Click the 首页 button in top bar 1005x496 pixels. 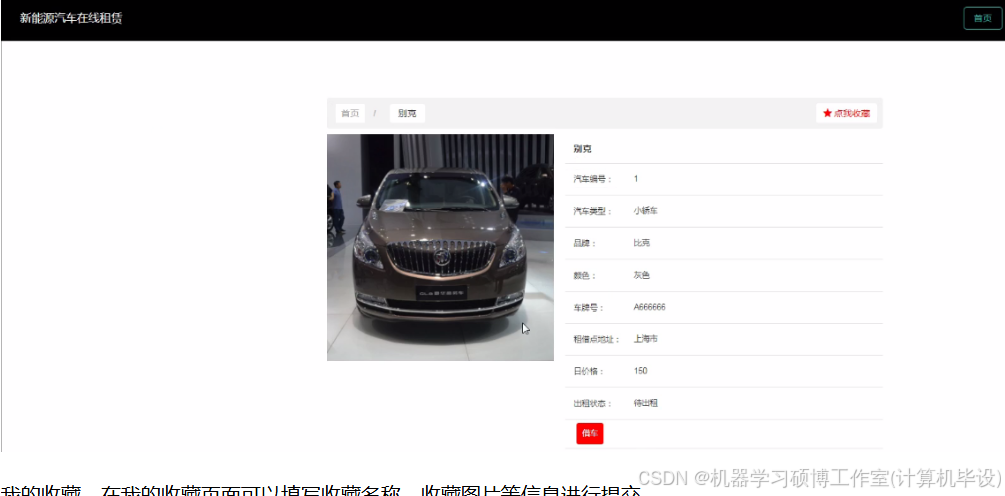[x=982, y=18]
